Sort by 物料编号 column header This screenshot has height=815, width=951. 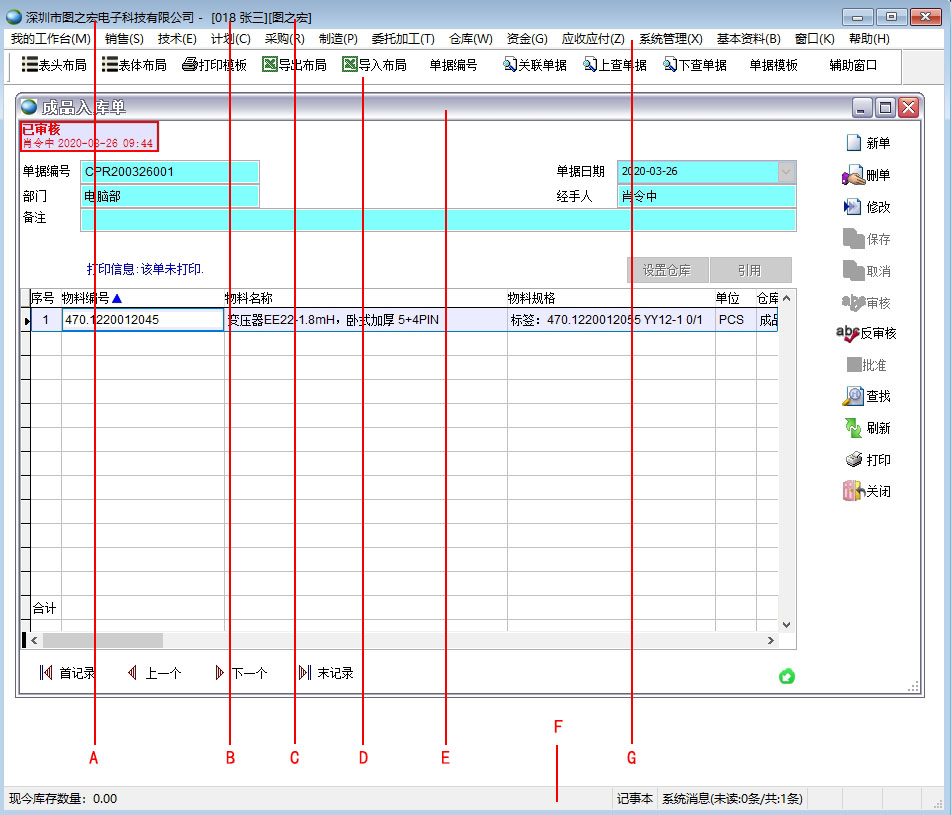coord(90,298)
